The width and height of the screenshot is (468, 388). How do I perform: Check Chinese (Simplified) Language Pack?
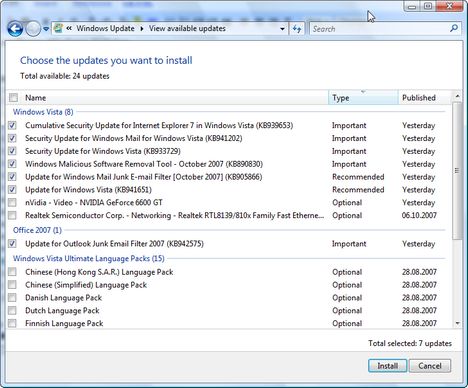point(12,285)
